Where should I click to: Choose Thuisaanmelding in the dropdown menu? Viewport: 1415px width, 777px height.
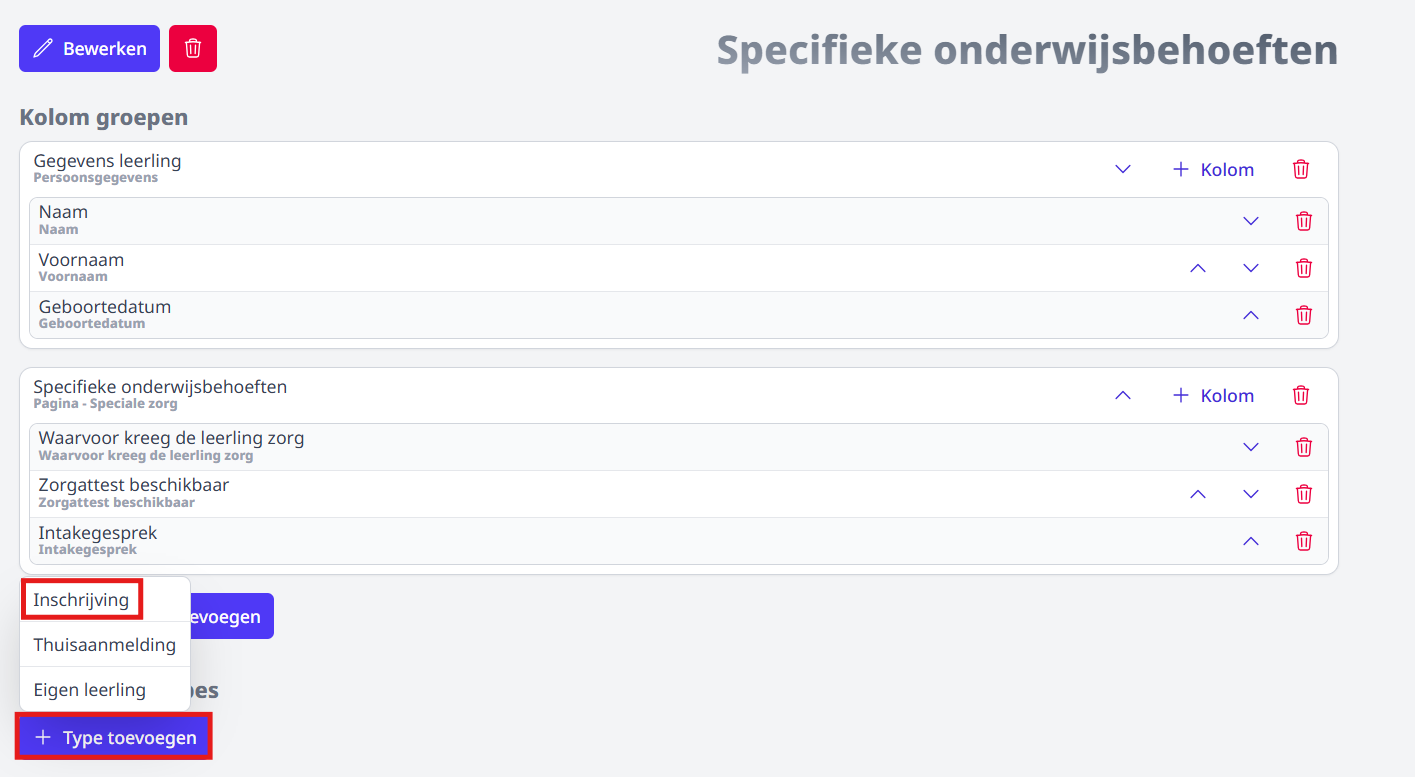[x=105, y=645]
